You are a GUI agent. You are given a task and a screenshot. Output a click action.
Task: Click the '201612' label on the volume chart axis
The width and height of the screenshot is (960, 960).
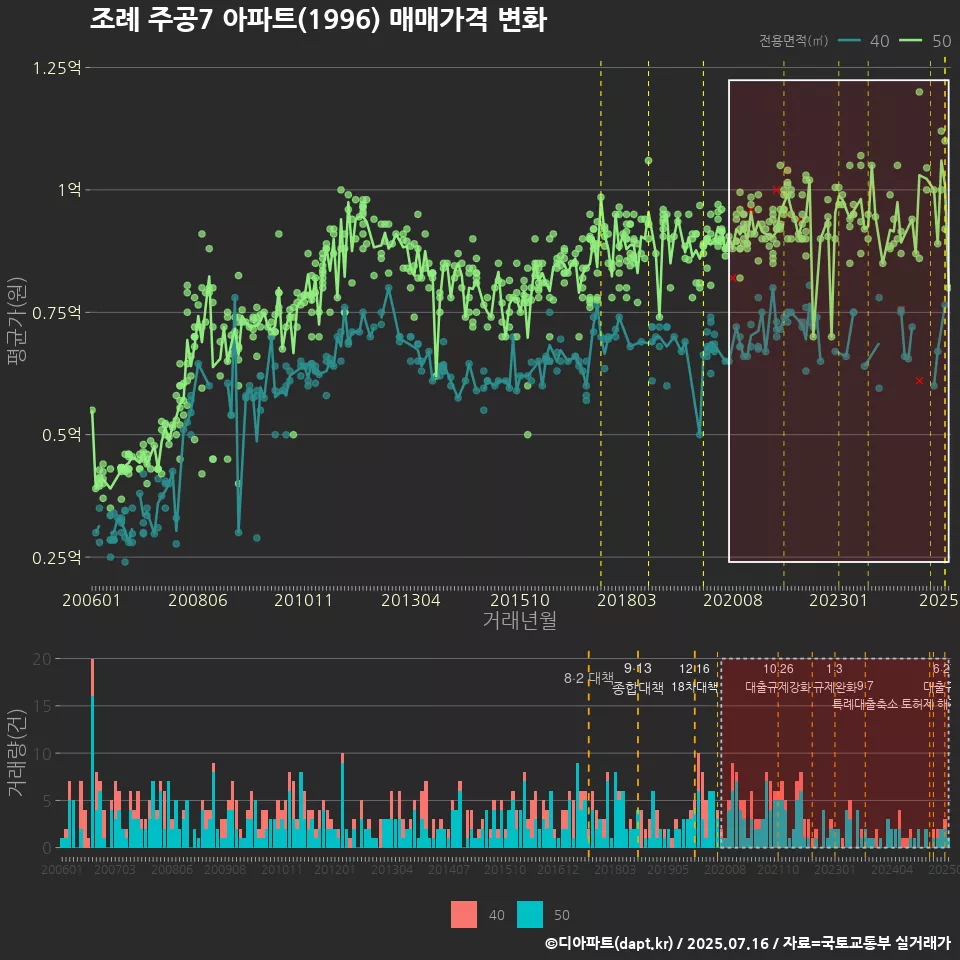(558, 869)
